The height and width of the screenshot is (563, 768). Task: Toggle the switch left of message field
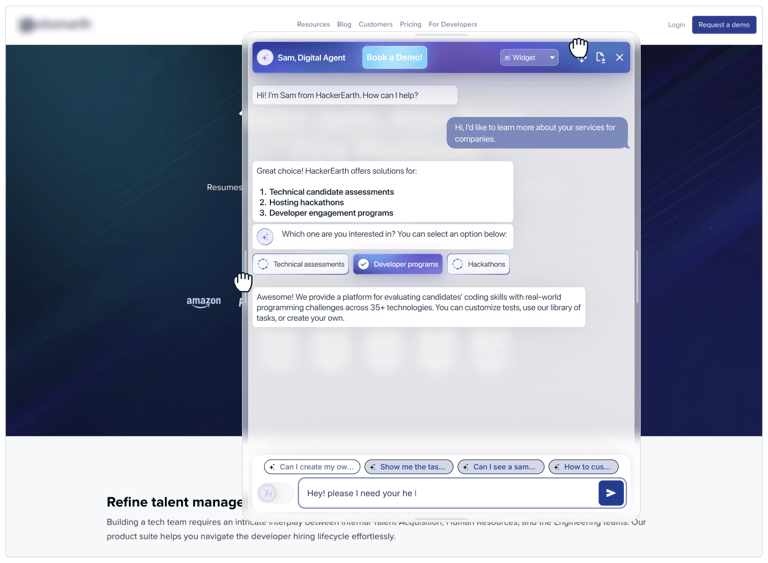pyautogui.click(x=275, y=493)
